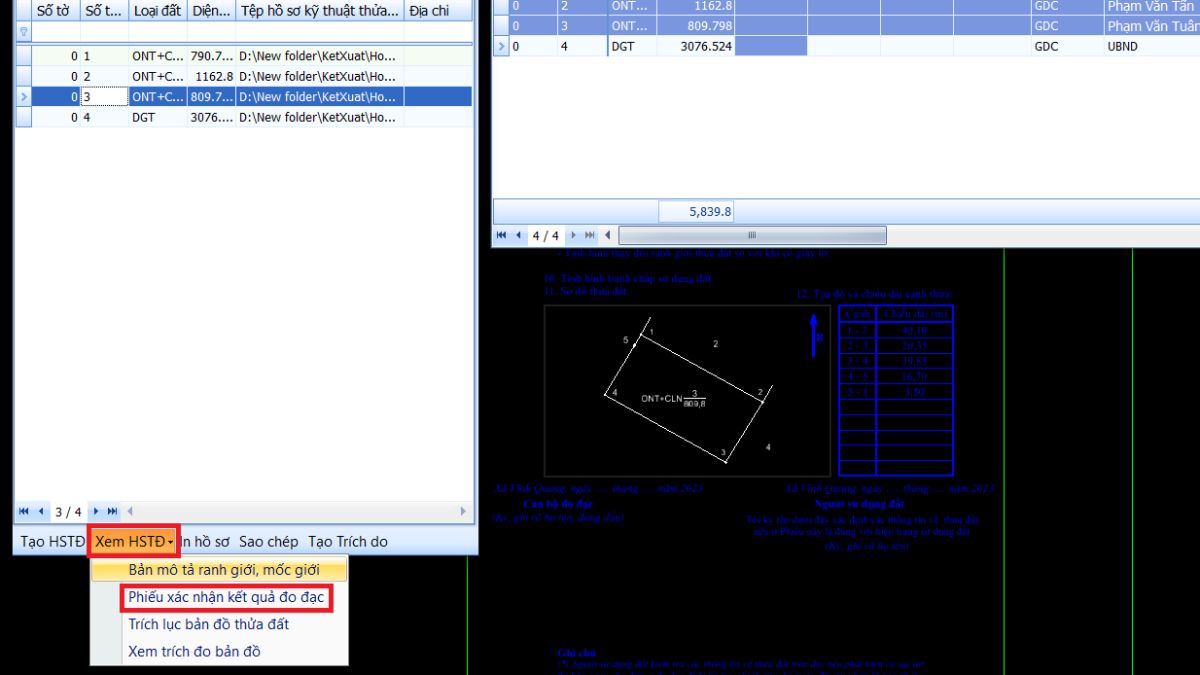Image resolution: width=1200 pixels, height=675 pixels.
Task: Click left-arrow of right panel horizontal scrollbar
Action: (x=608, y=236)
